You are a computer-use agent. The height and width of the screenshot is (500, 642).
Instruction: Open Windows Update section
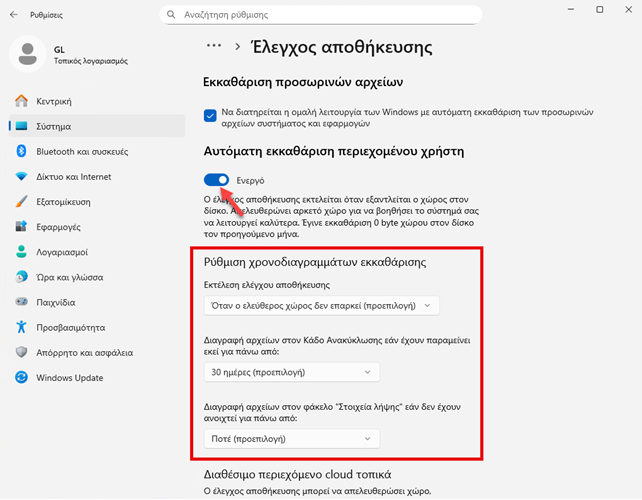[x=97, y=378]
